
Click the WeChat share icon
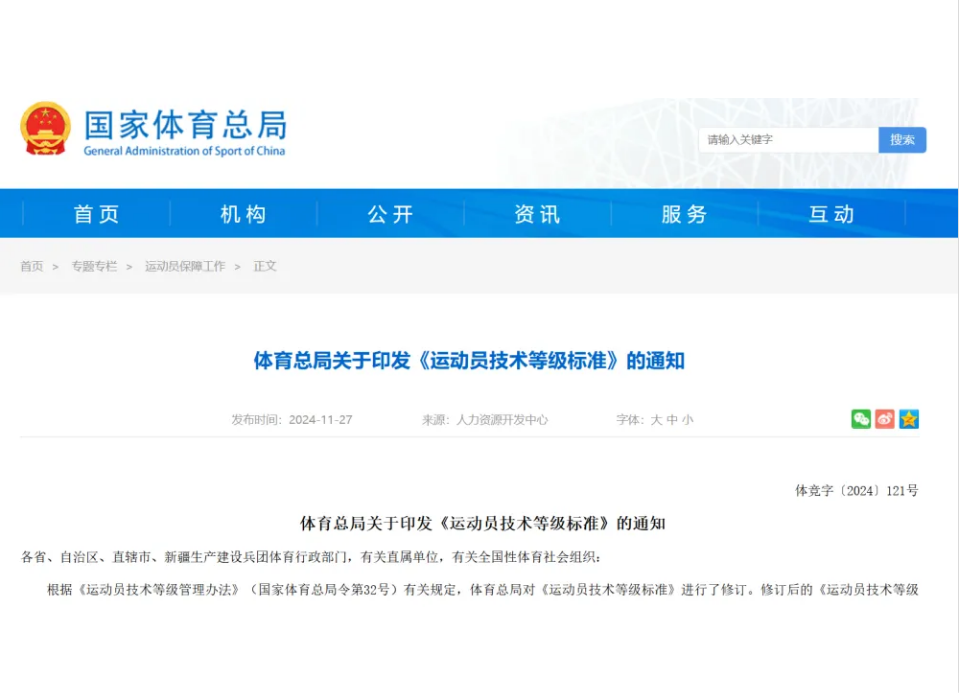tap(860, 419)
